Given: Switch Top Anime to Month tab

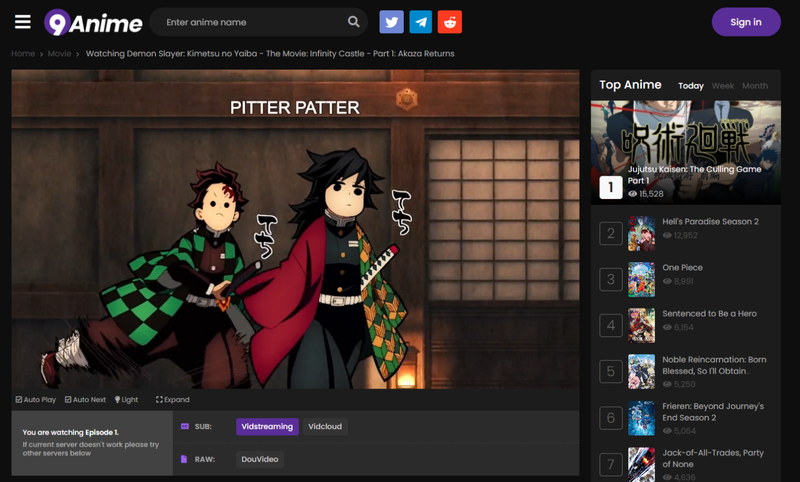Looking at the screenshot, I should [x=755, y=86].
